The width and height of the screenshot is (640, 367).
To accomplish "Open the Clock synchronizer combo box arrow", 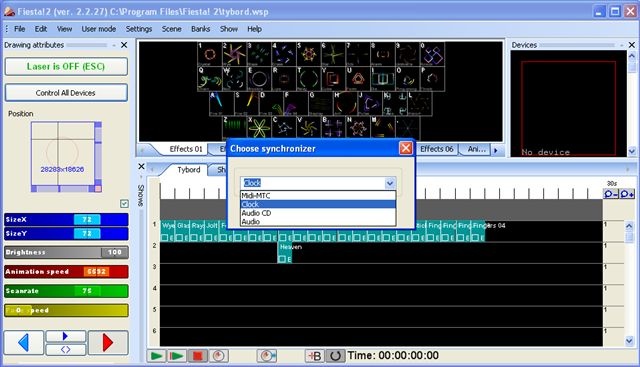I will (390, 183).
